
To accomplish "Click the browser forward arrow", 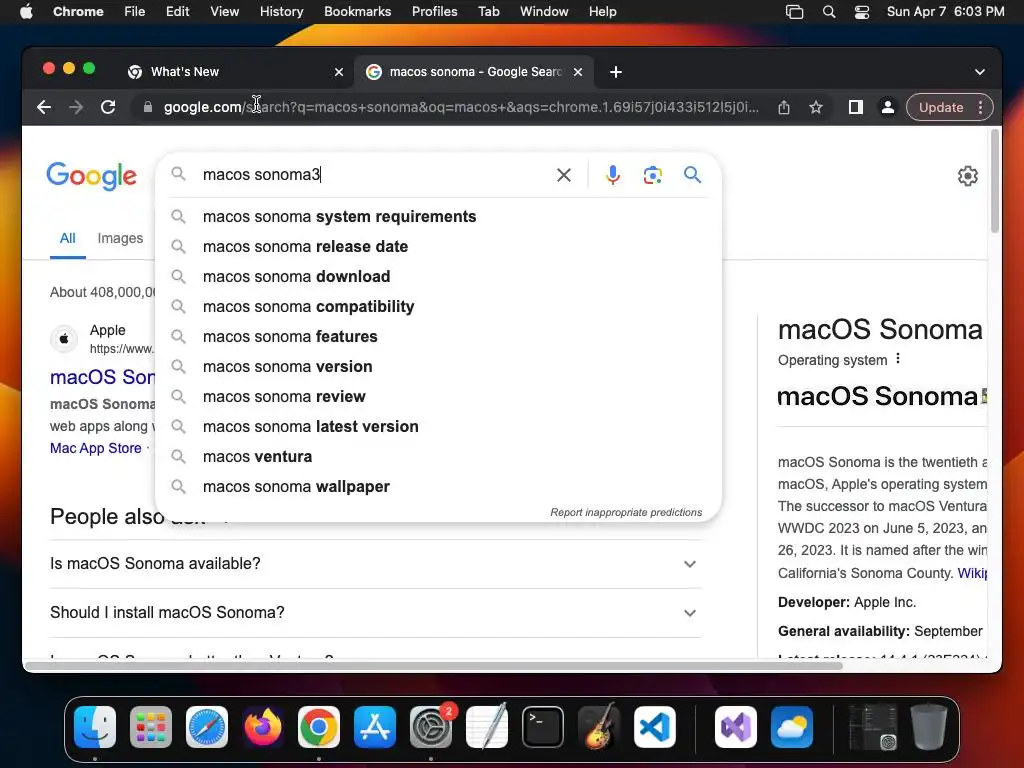I will click(76, 107).
